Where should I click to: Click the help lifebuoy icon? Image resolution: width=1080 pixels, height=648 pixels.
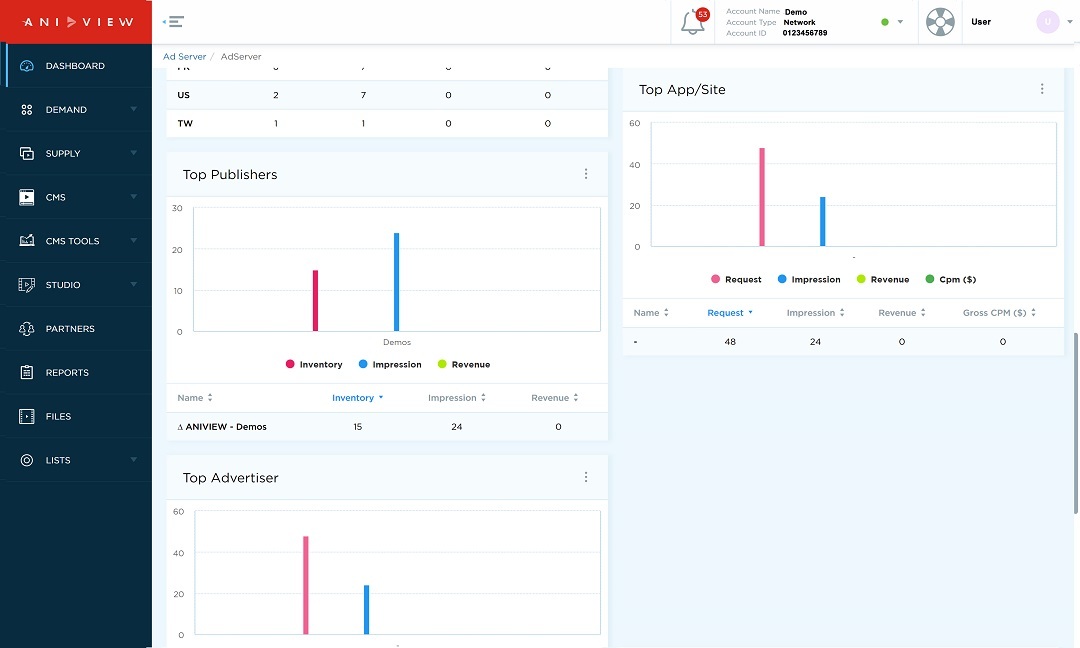pos(940,22)
